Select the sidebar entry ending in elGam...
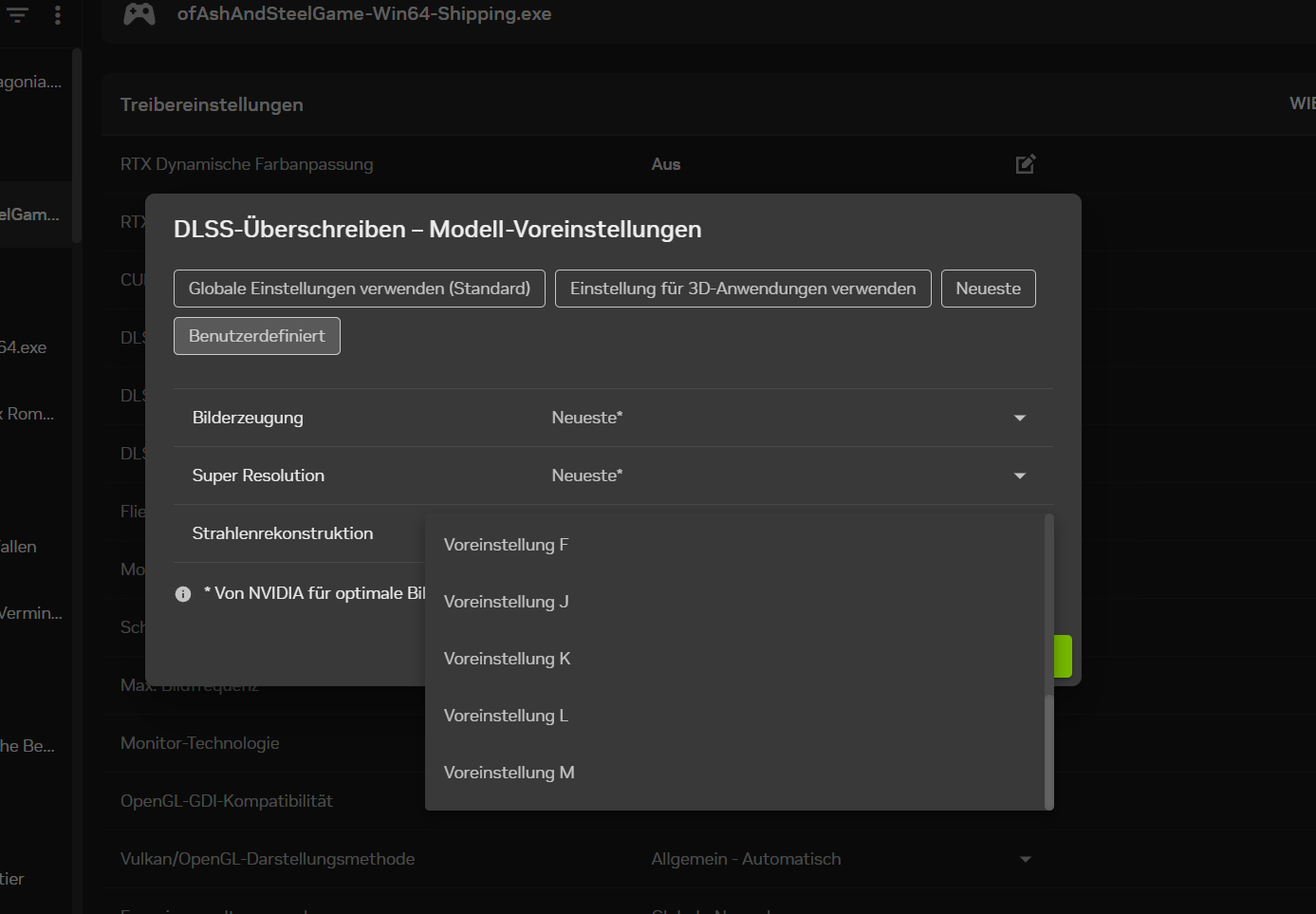Viewport: 1316px width, 914px height. point(29,215)
